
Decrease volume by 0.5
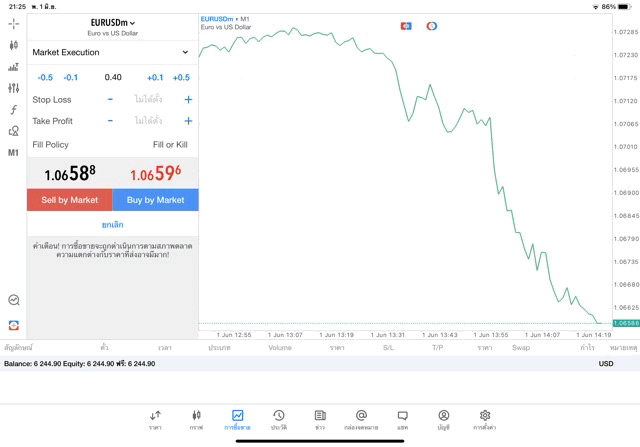coord(45,78)
